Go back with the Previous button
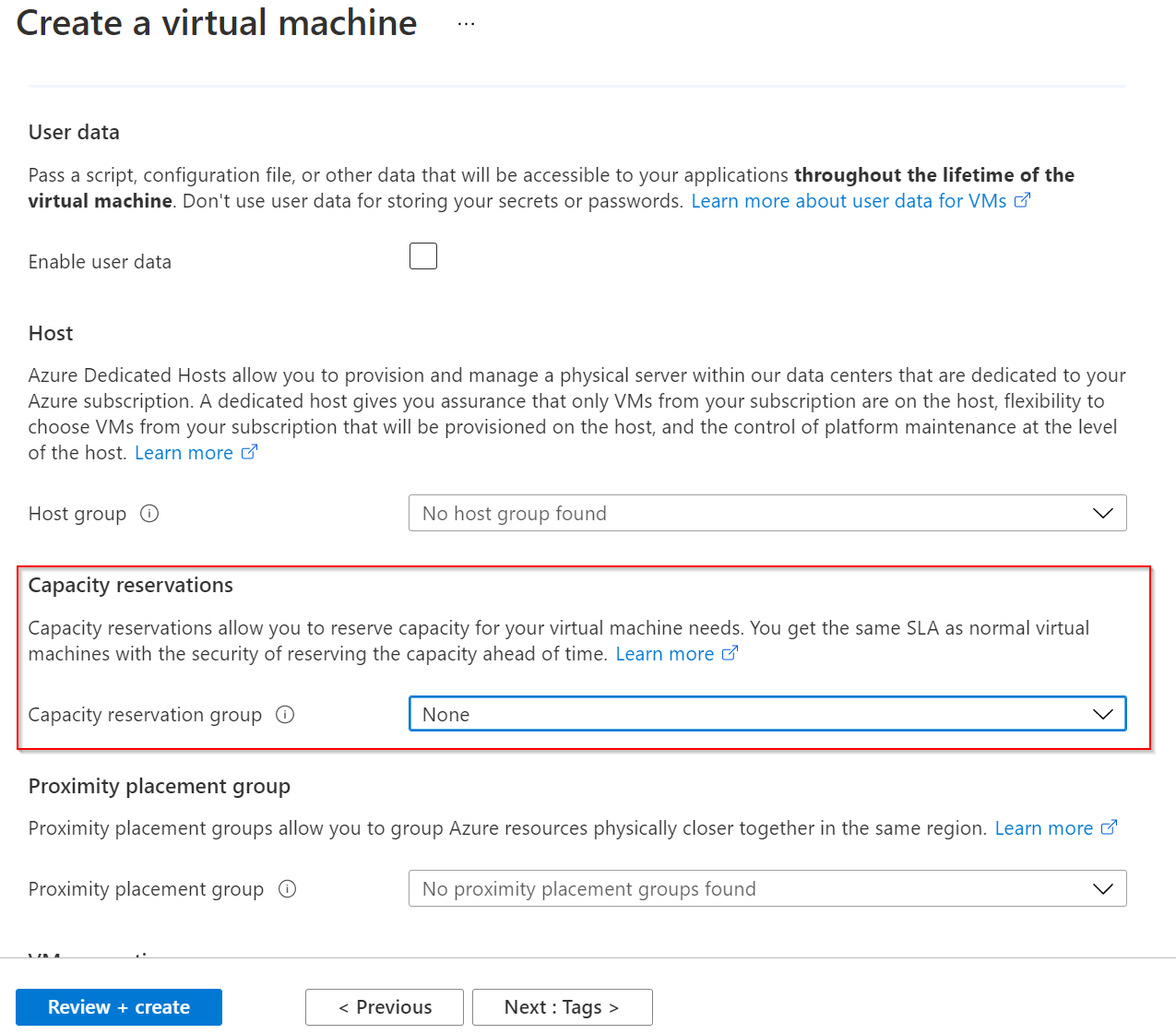 click(385, 1007)
